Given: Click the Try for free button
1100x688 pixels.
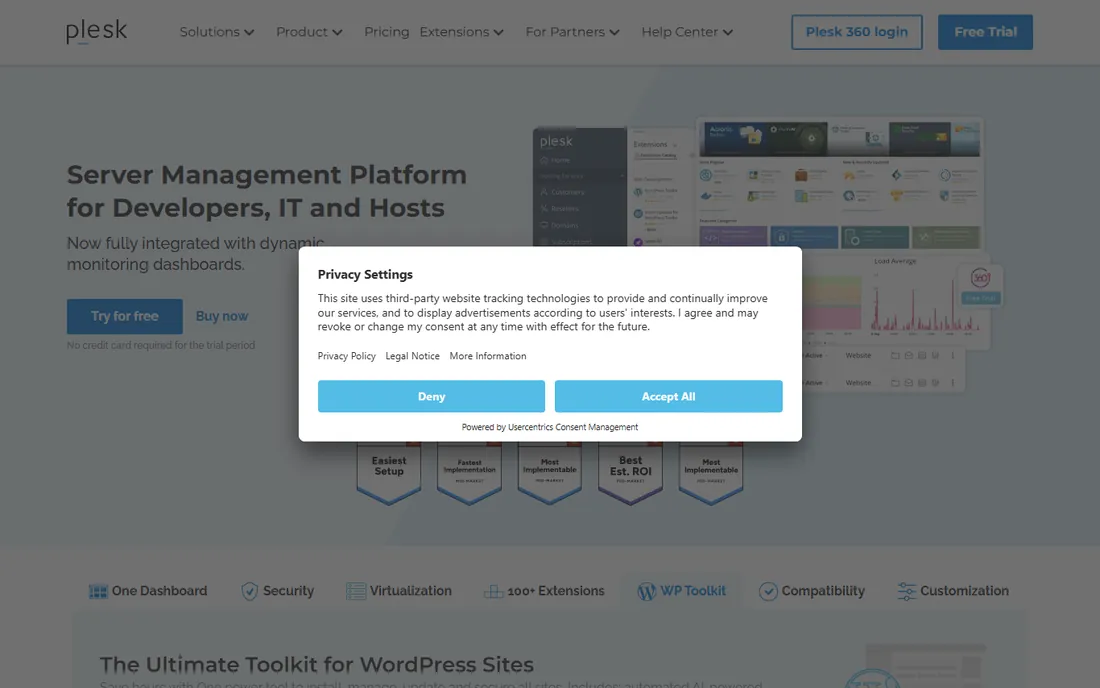Looking at the screenshot, I should (125, 316).
